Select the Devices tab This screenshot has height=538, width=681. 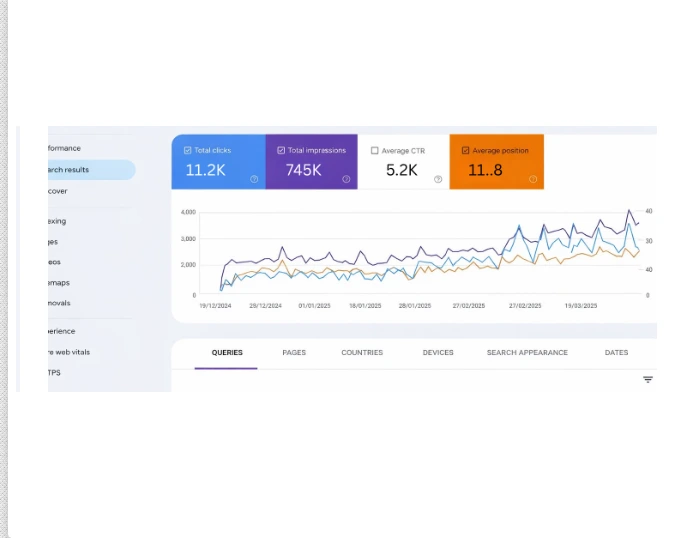pos(438,353)
